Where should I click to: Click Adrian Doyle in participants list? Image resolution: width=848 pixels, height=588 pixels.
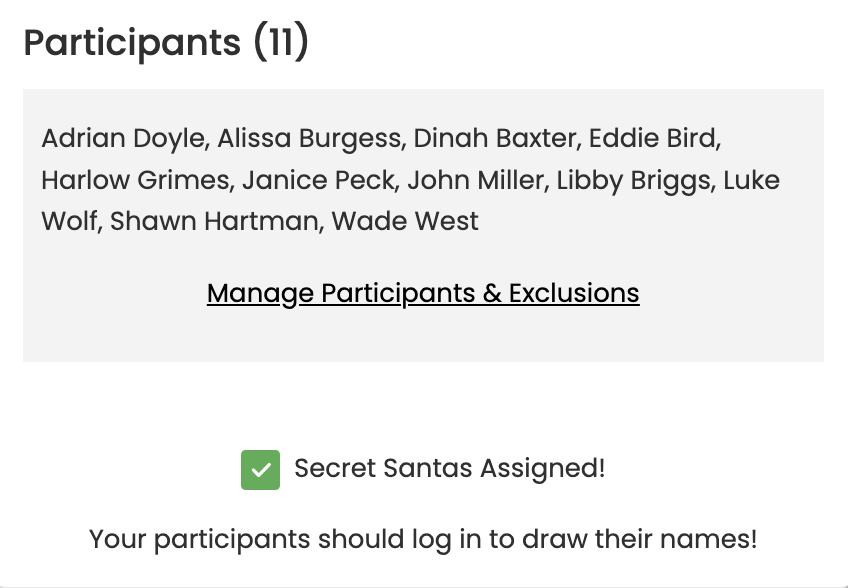coord(121,138)
